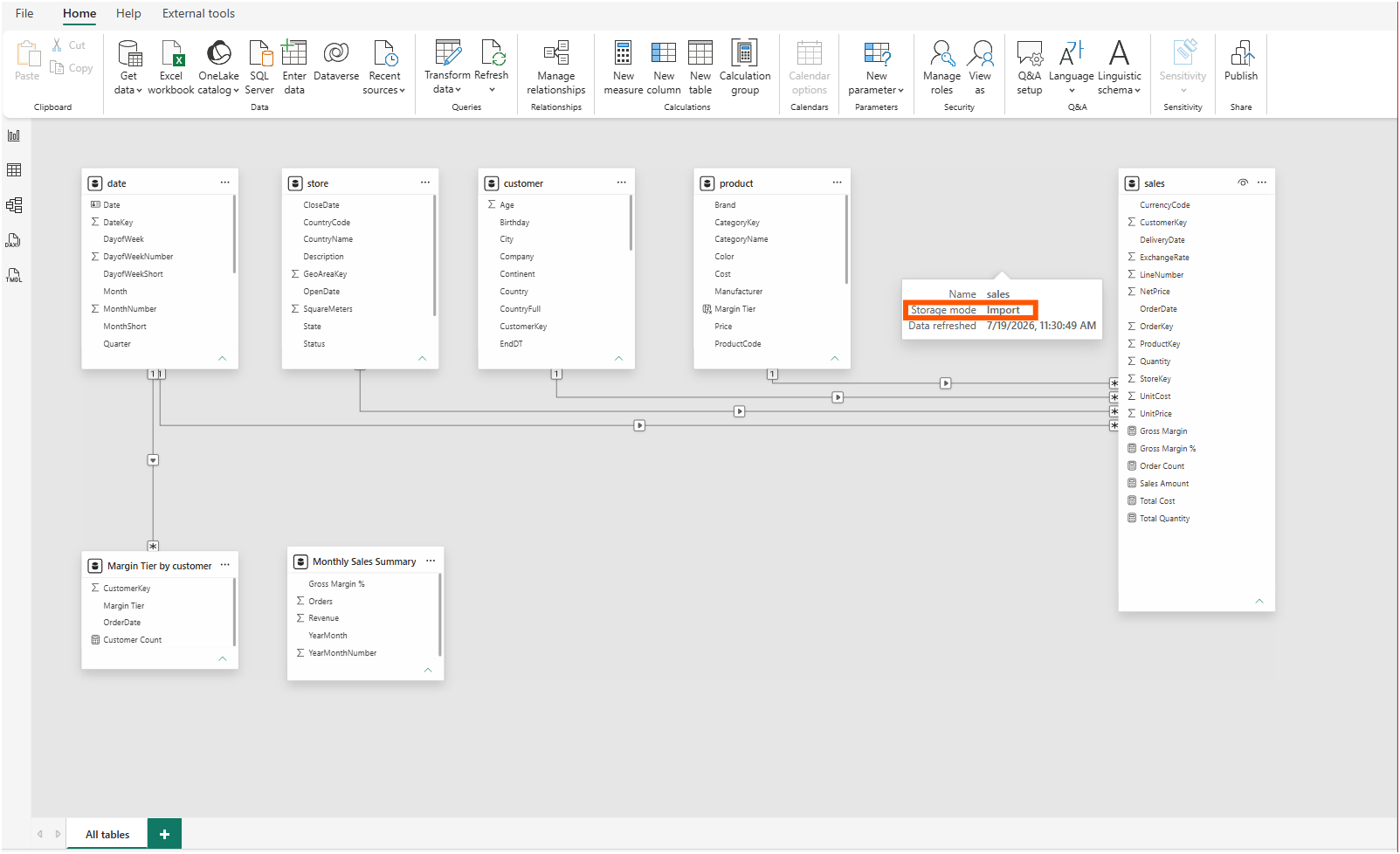Create a New measure
This screenshot has width=1400, height=854.
point(624,67)
